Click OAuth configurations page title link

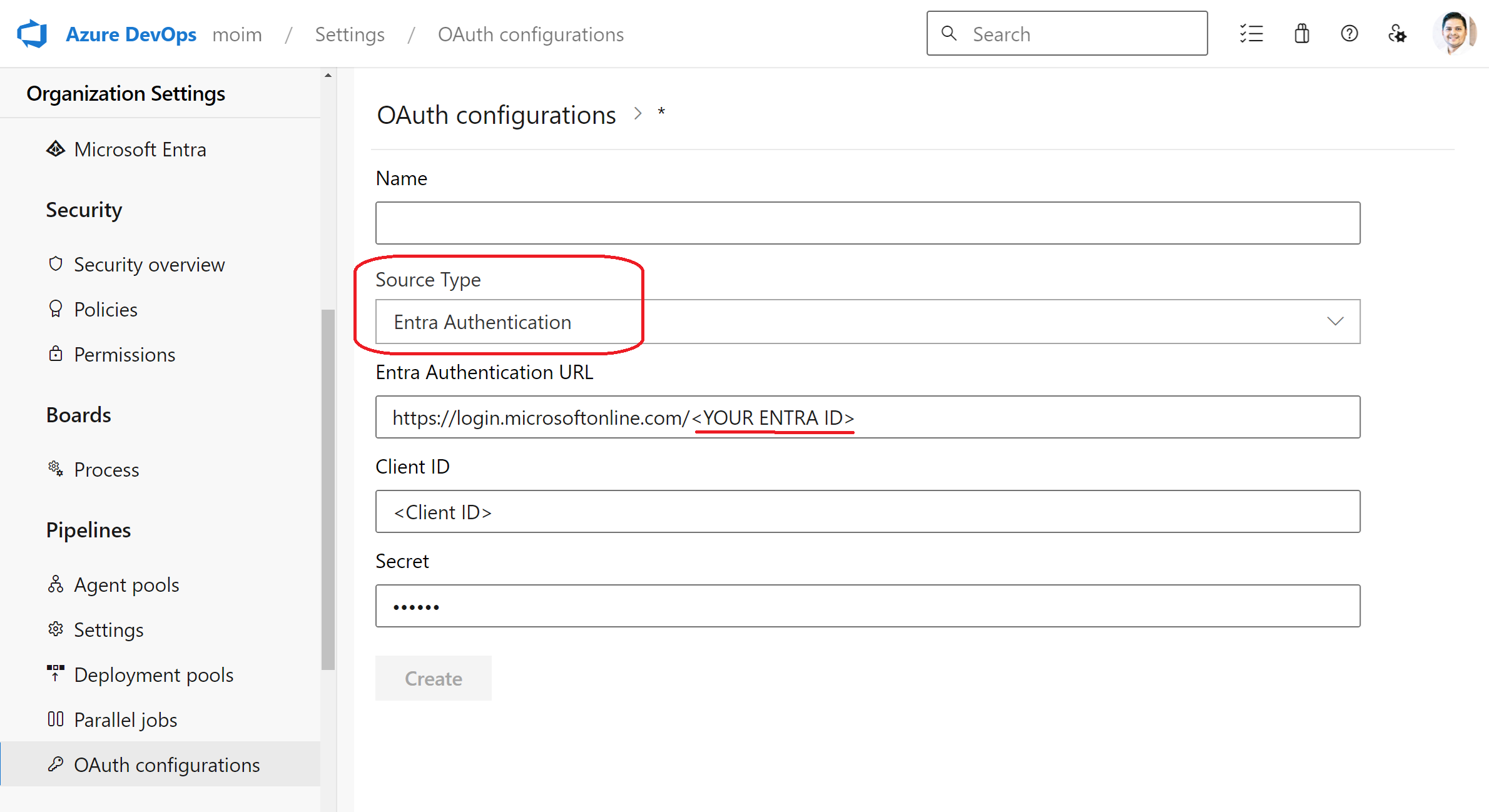[496, 115]
